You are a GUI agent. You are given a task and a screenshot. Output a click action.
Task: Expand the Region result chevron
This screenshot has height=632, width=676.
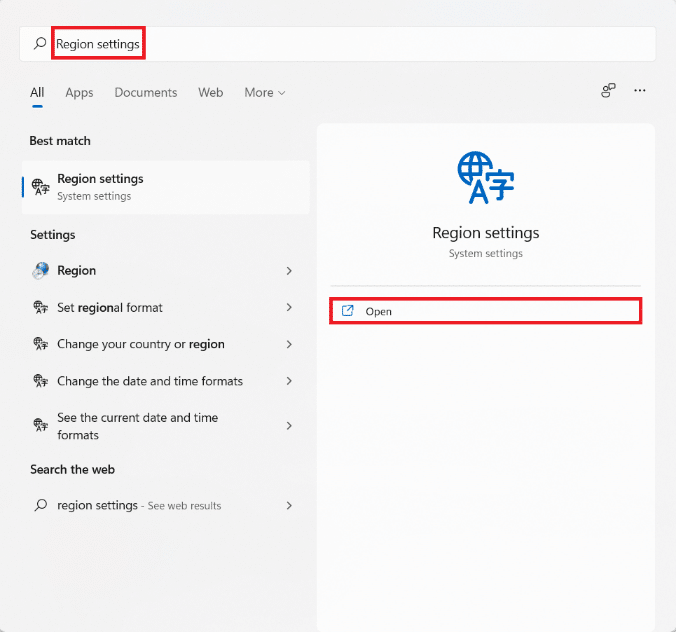point(289,271)
